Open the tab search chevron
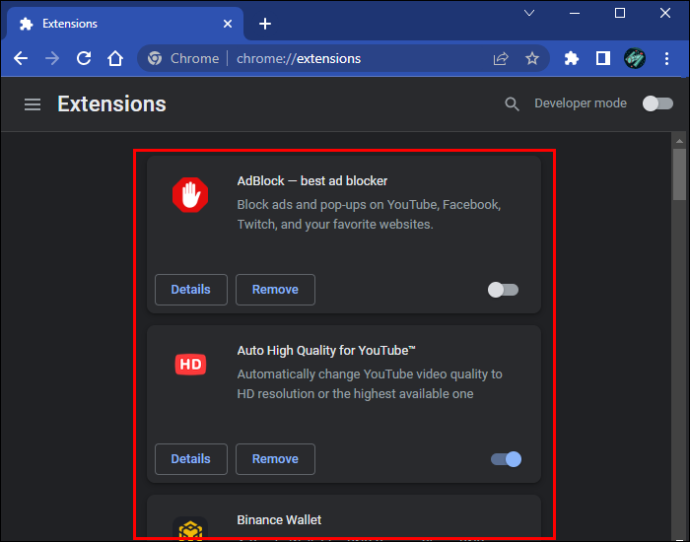Image resolution: width=690 pixels, height=542 pixels. click(529, 13)
